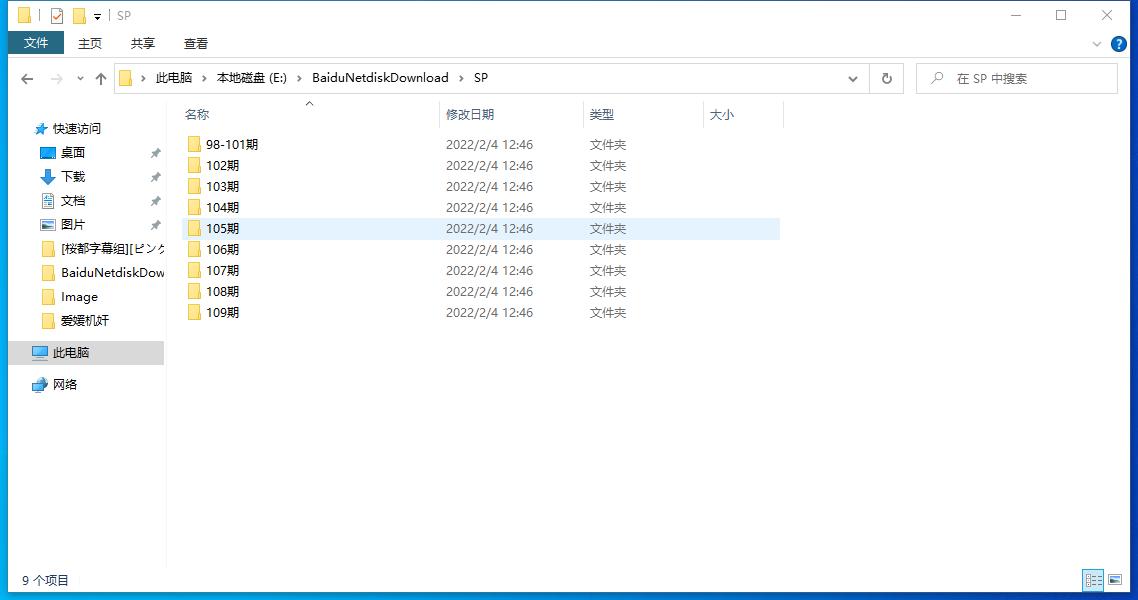Switch to the 共享 ribbon tab
Screen dimensions: 1138x600
(143, 44)
